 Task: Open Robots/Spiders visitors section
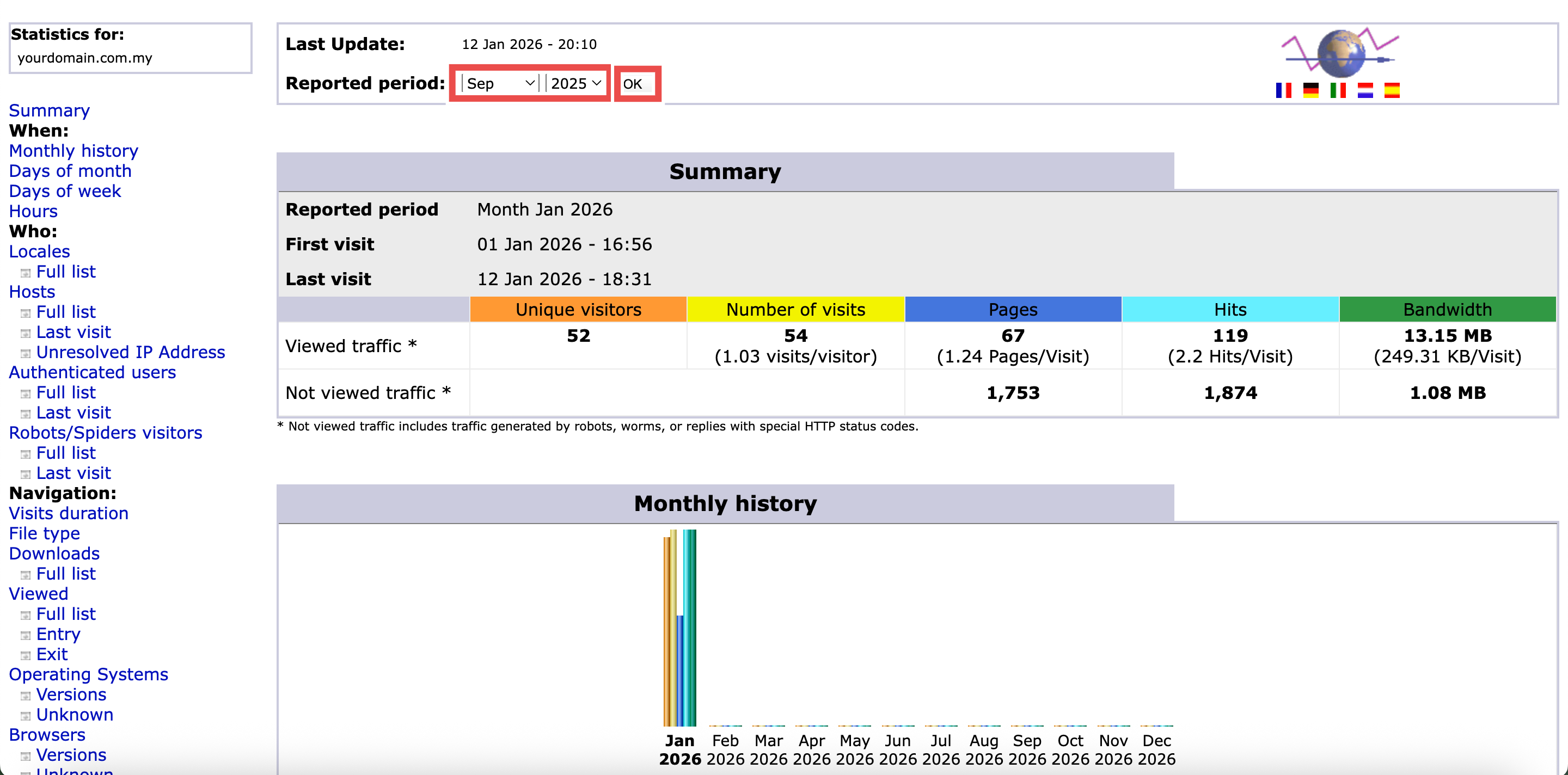tap(105, 433)
